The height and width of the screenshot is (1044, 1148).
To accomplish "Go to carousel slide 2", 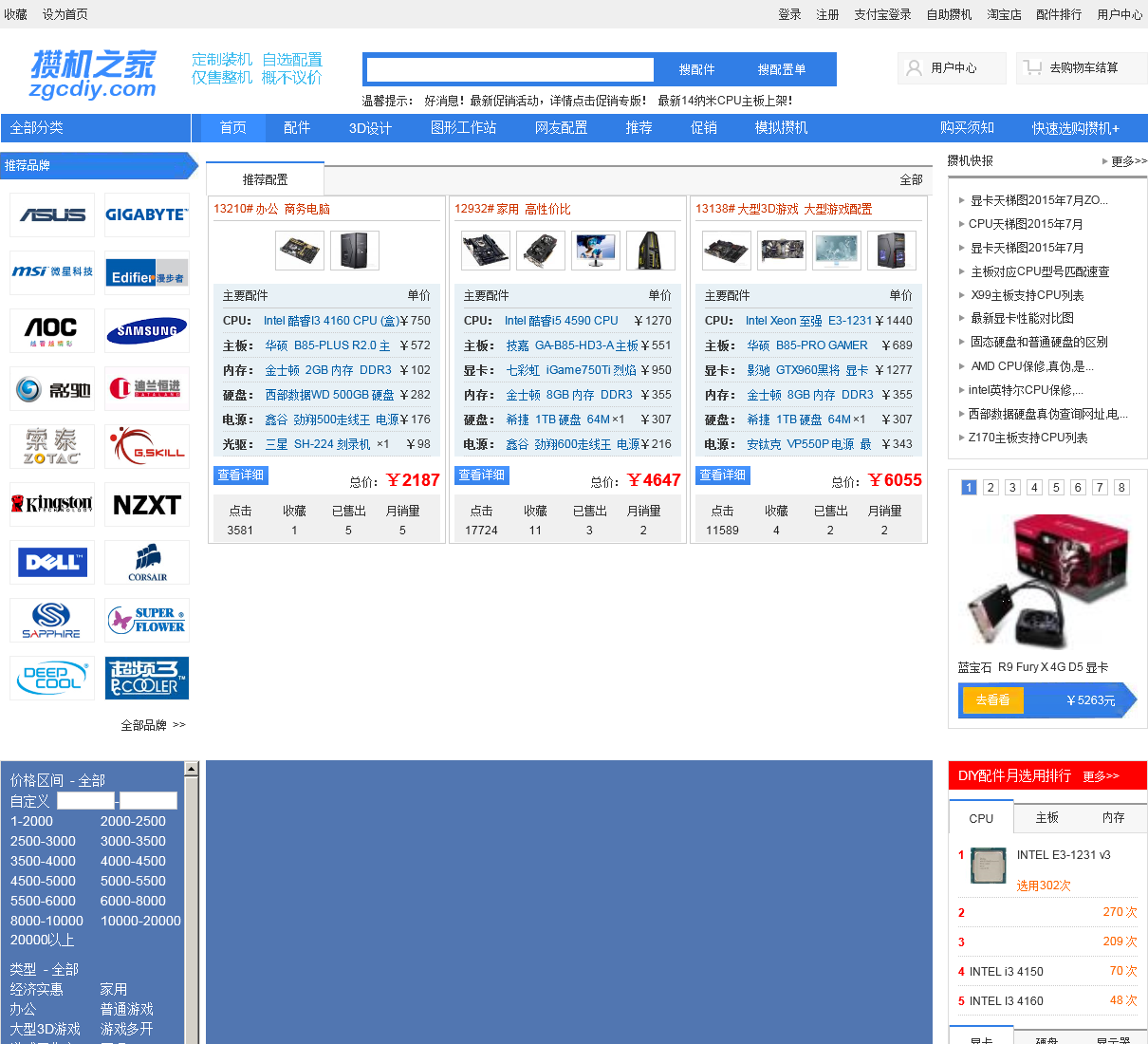I will click(x=991, y=487).
